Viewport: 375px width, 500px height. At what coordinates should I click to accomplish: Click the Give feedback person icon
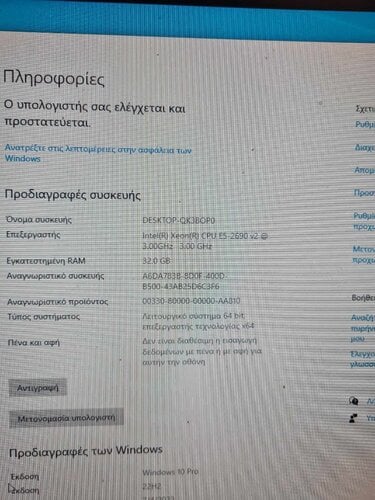pos(353,418)
